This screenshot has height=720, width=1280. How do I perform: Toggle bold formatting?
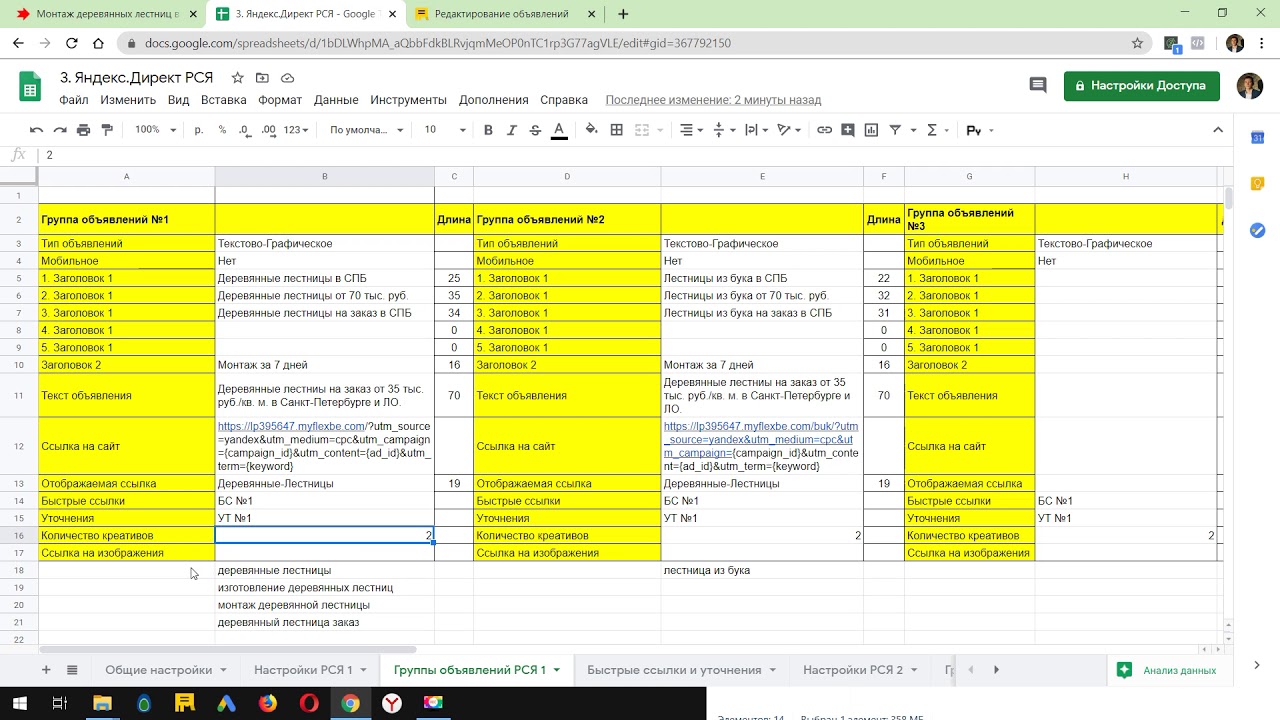tap(488, 130)
